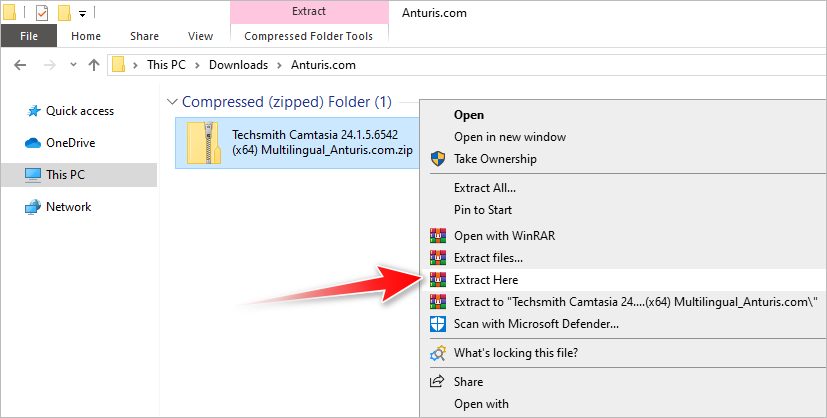
Task: Click the Properties checkmark icon in title bar
Action: (x=41, y=13)
